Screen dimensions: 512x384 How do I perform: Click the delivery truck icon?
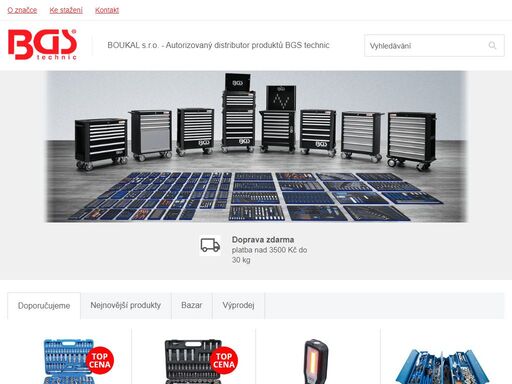[210, 246]
